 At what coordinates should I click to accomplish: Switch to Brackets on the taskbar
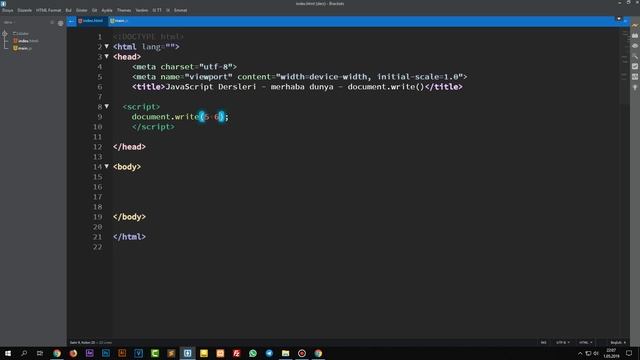coord(187,353)
